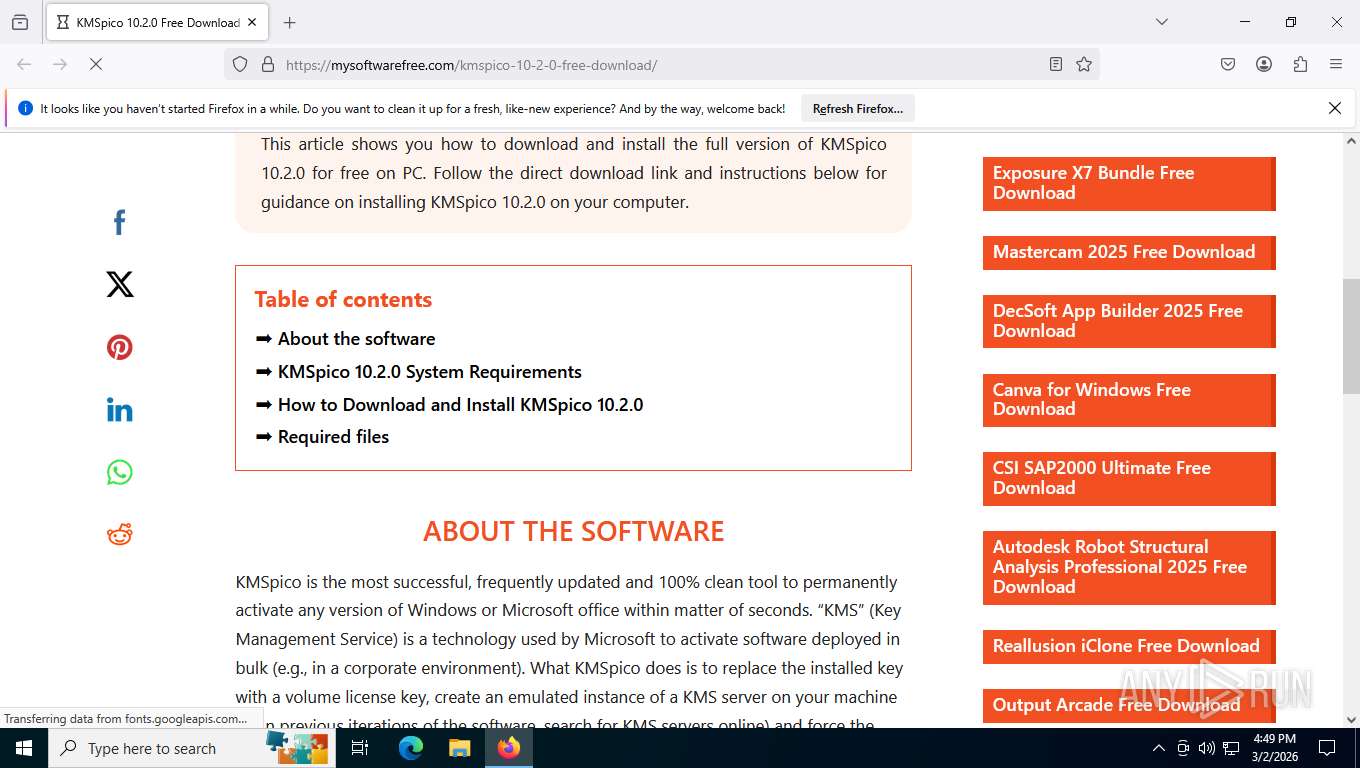Open taskbar clock showing 4:49 PM
The image size is (1360, 768).
pyautogui.click(x=1274, y=748)
